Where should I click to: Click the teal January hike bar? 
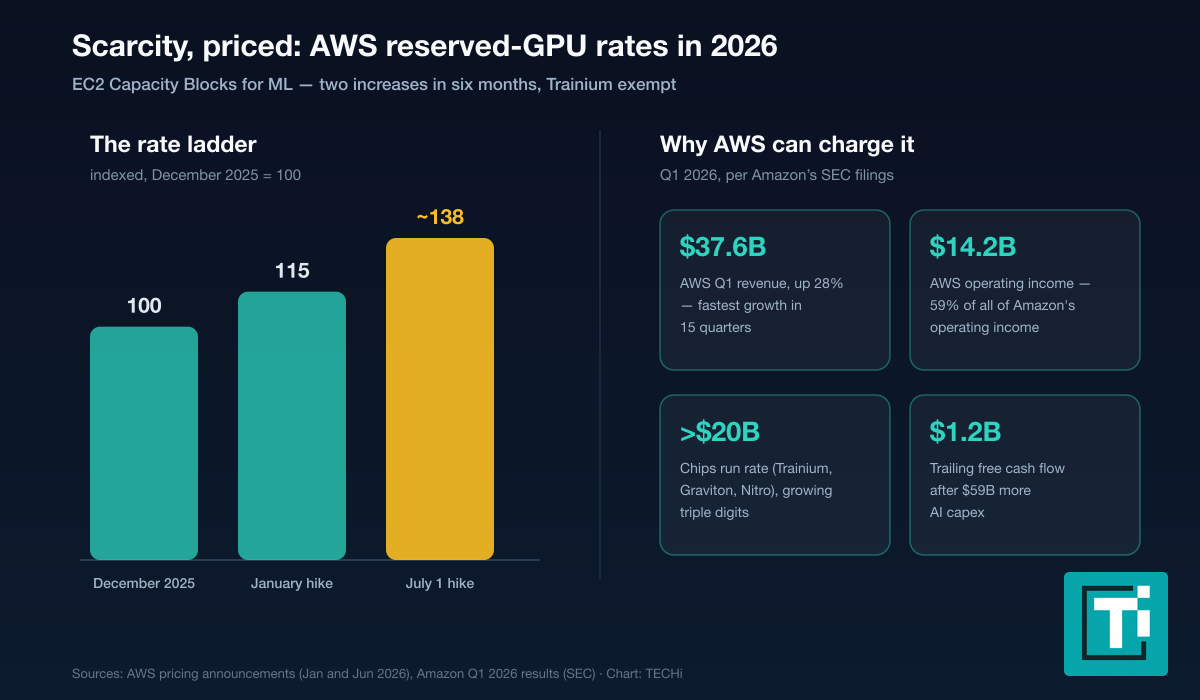pos(292,426)
